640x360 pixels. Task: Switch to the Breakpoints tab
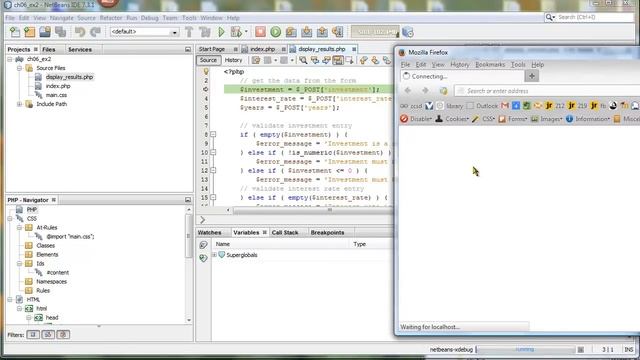(327, 232)
